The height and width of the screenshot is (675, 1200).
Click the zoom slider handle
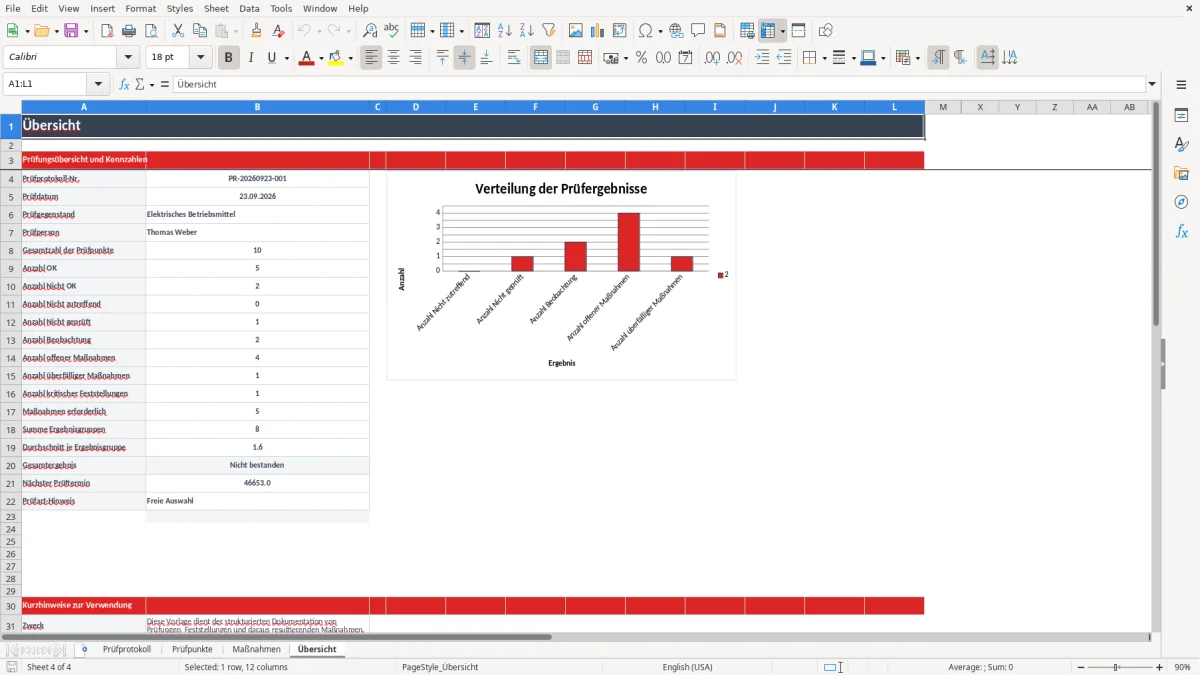[x=1117, y=667]
